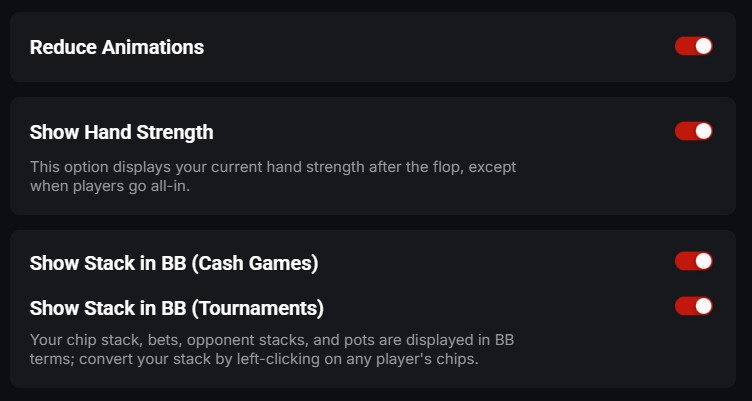Switch off Show Stack in BB (Tournaments)
752x401 pixels.
click(693, 306)
